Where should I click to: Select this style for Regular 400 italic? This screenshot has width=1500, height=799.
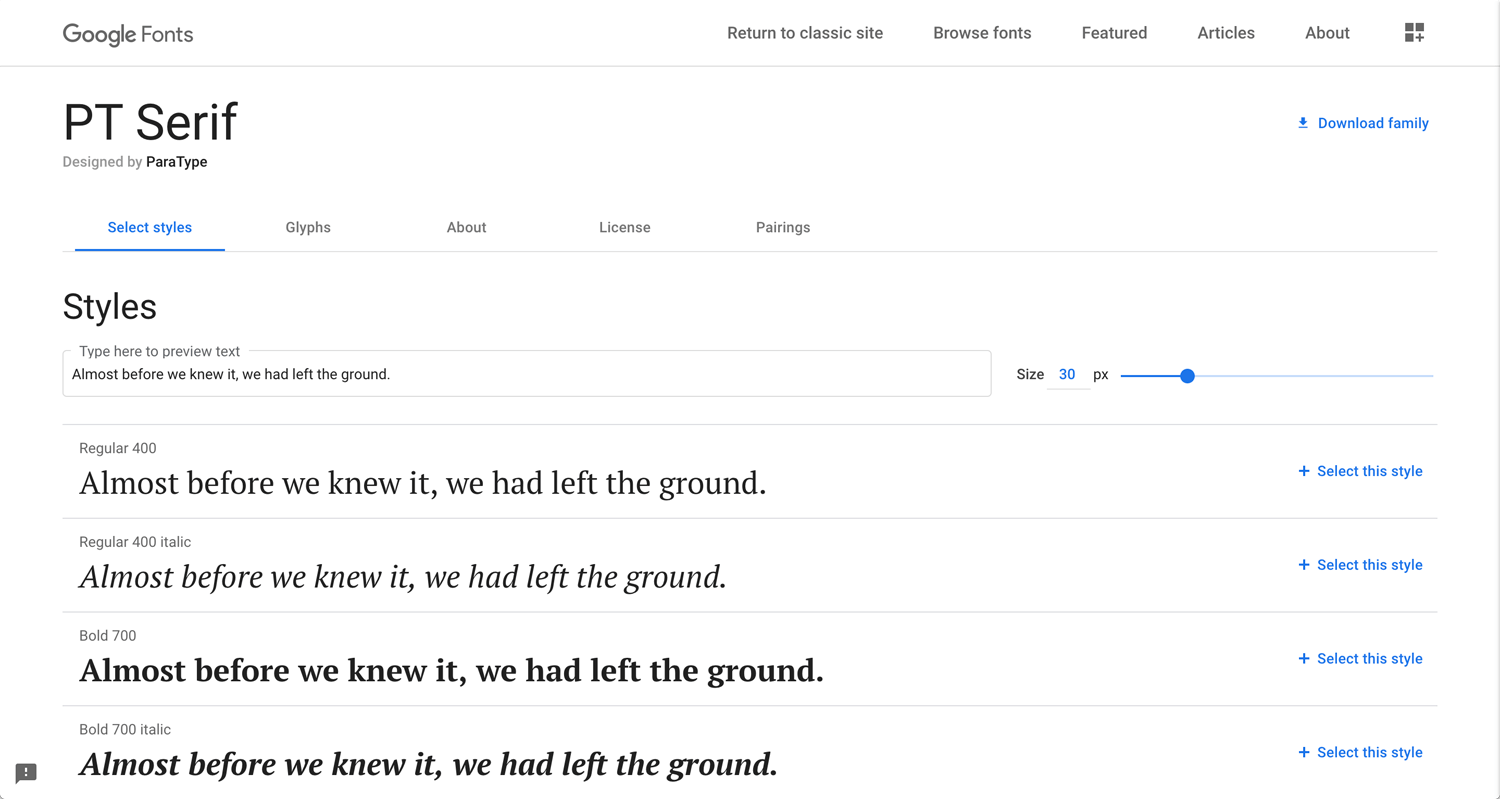coord(1360,565)
